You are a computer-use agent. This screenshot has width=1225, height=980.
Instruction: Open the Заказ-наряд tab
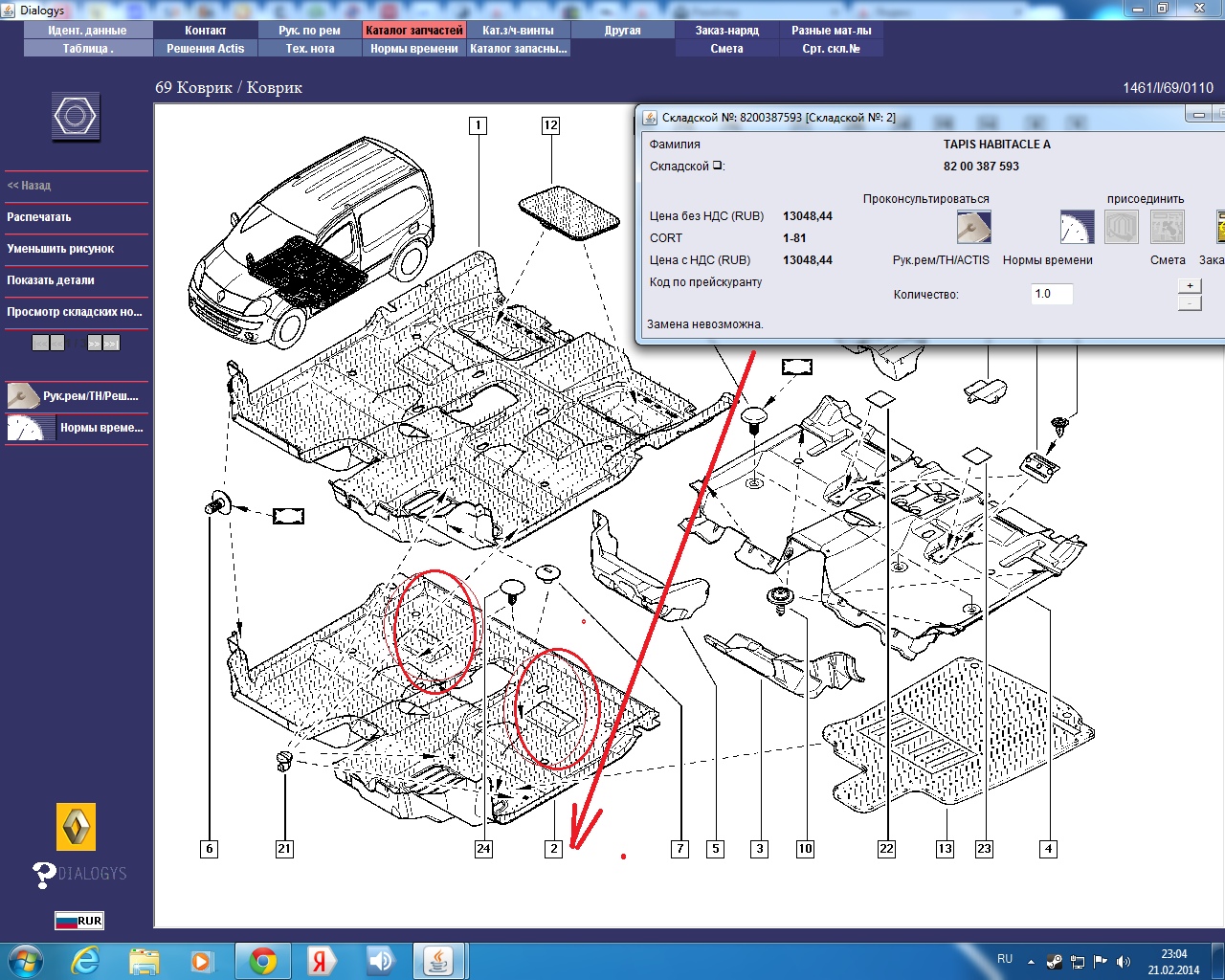click(x=727, y=31)
